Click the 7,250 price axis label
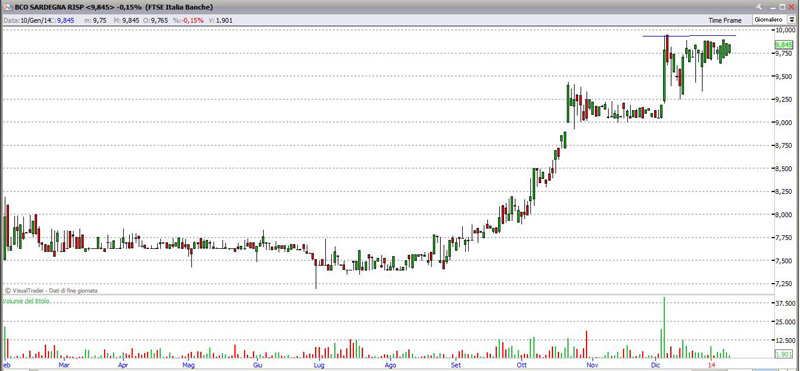The height and width of the screenshot is (371, 800). 784,284
